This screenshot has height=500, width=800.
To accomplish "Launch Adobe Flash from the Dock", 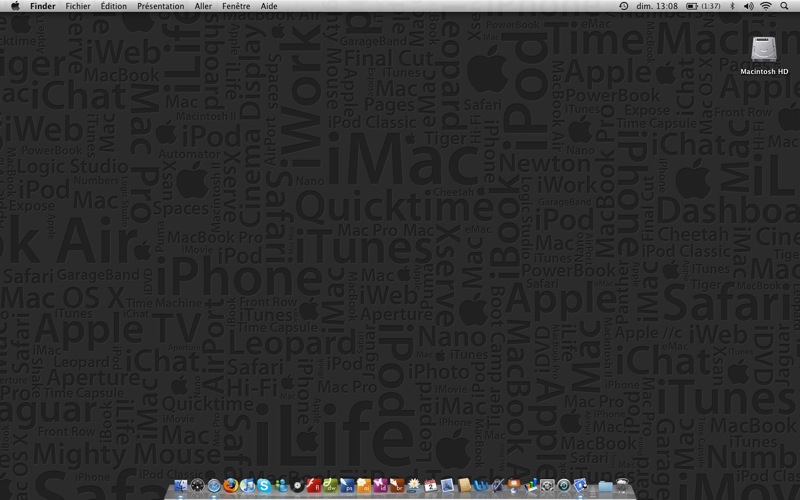I will 314,485.
